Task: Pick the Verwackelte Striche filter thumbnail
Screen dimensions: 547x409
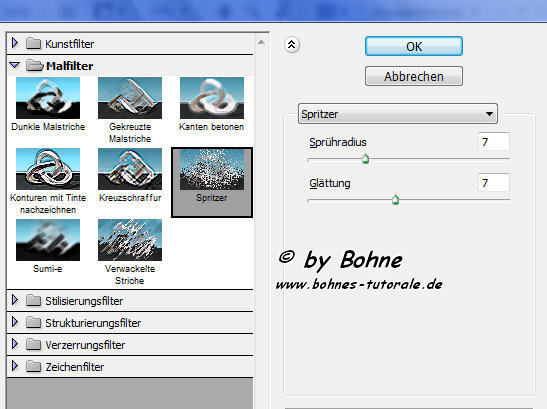Action: pyautogui.click(x=130, y=240)
